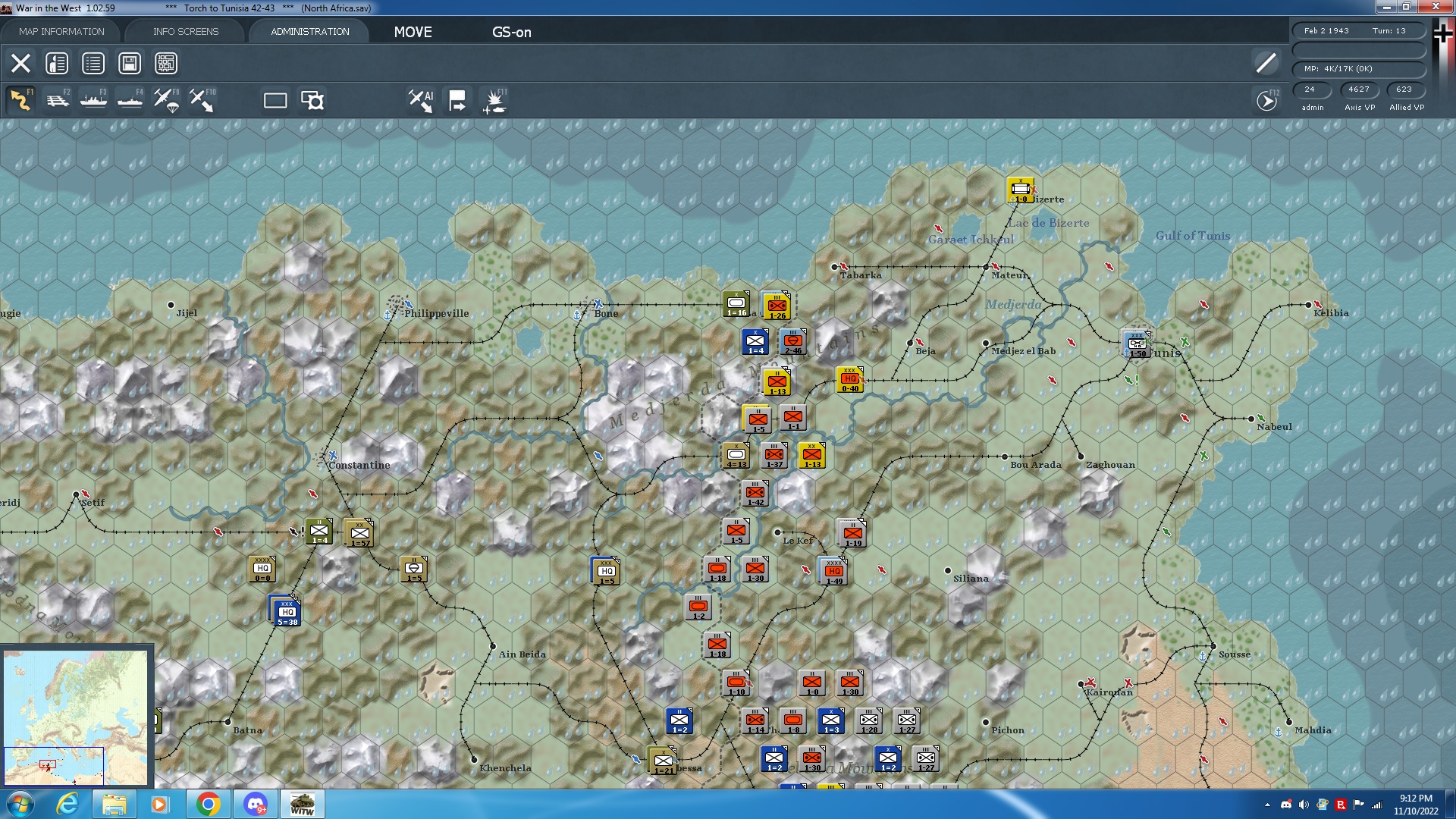Viewport: 1456px width, 819px height.
Task: Show battle sites (F11) icon
Action: 494,100
